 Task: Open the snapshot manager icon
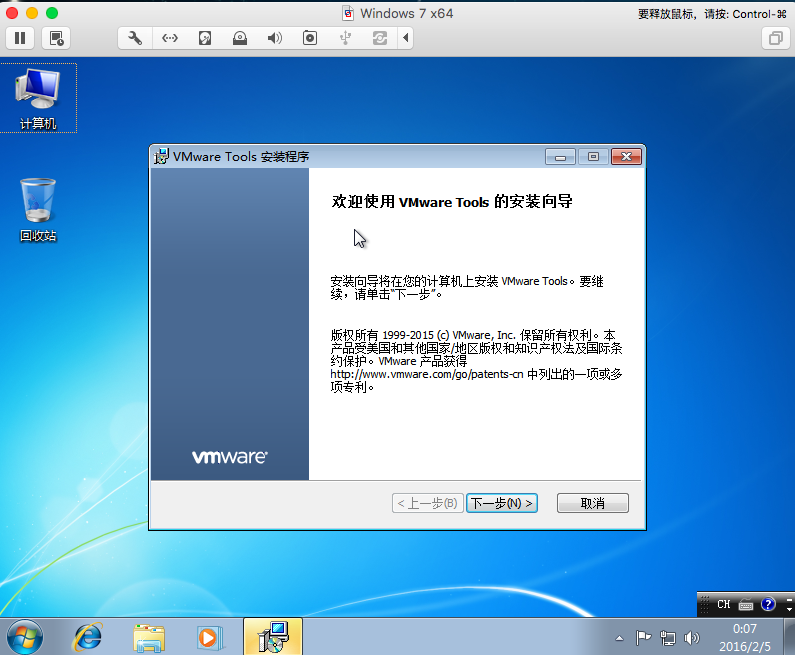(x=56, y=38)
